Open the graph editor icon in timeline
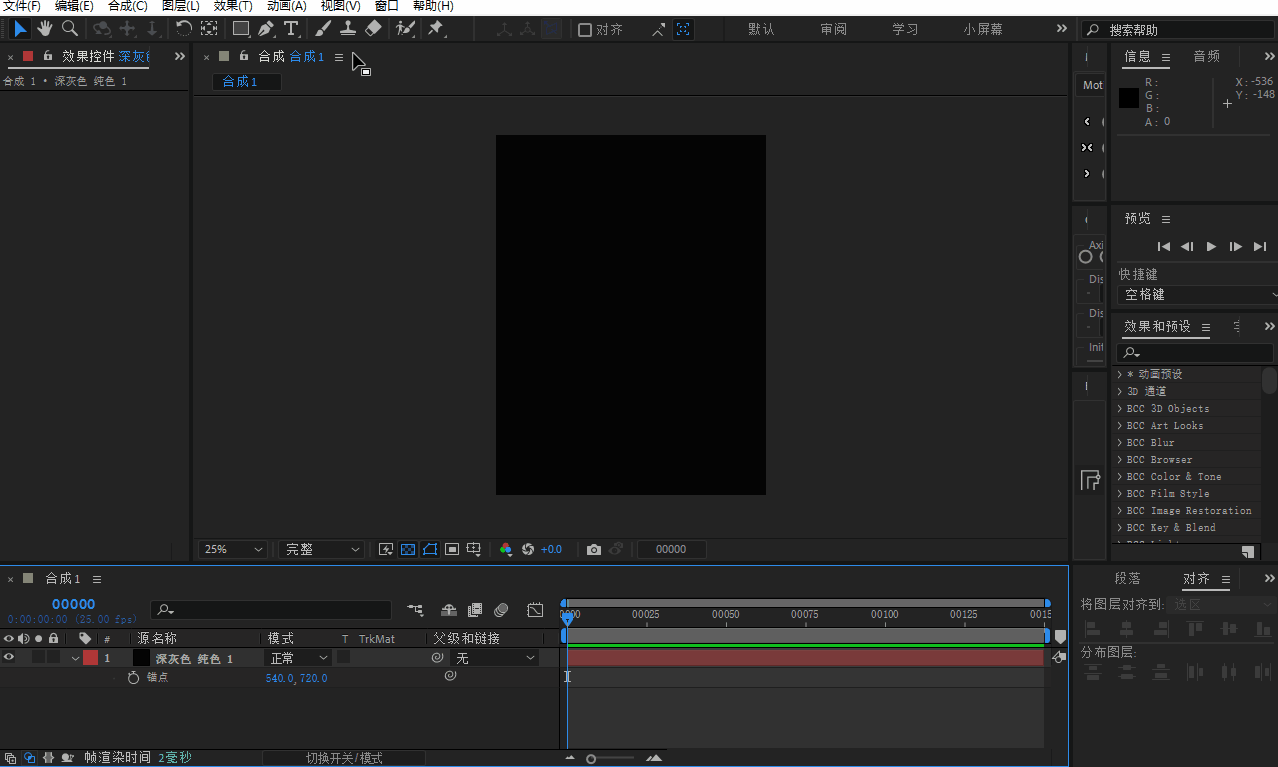The image size is (1278, 767). coord(535,609)
